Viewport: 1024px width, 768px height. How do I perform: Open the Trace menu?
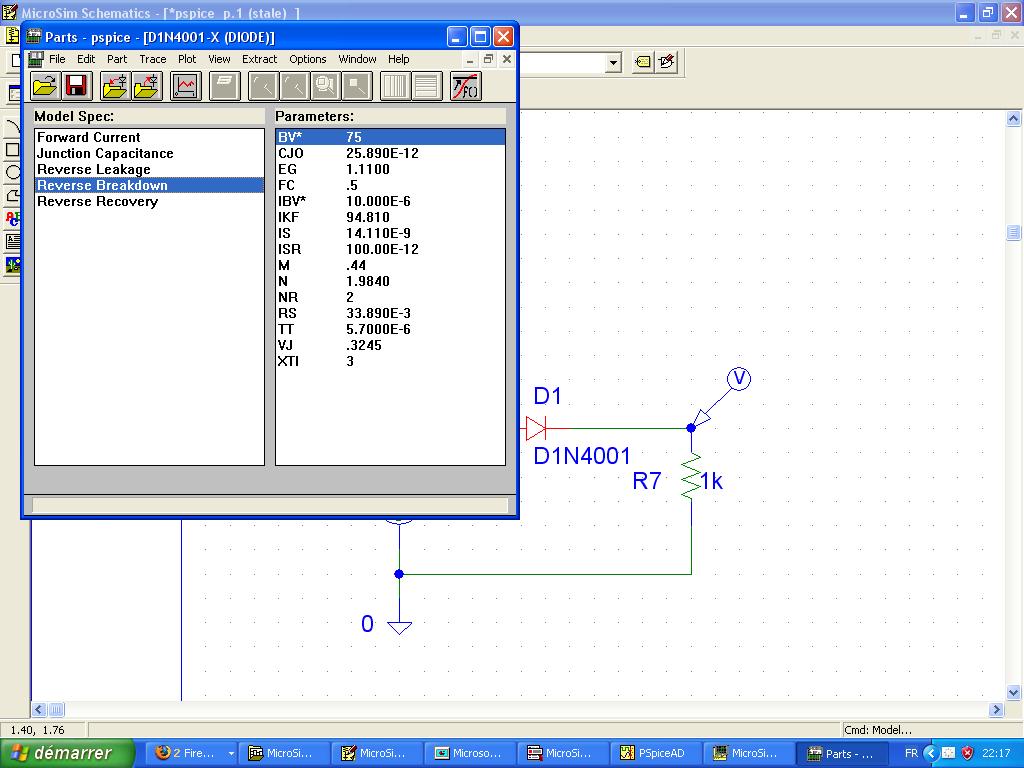click(x=152, y=59)
